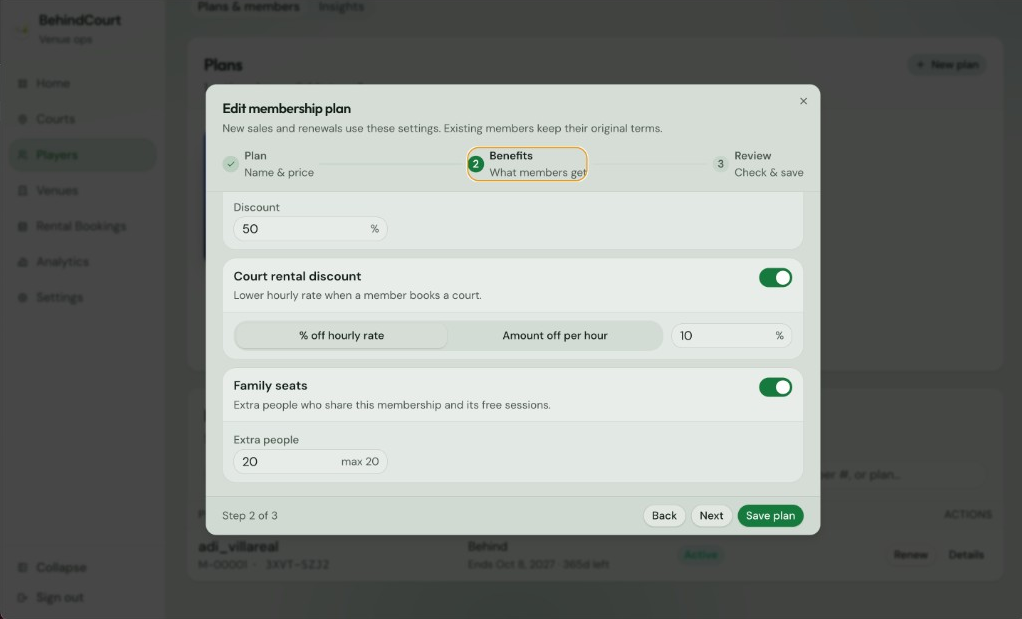The height and width of the screenshot is (619, 1022).
Task: Sign out of BehindCourt
Action: pyautogui.click(x=51, y=597)
